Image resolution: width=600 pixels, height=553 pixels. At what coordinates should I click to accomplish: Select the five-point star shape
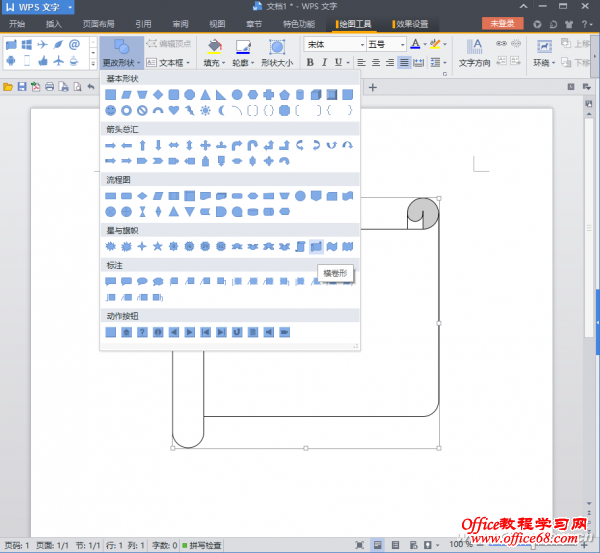158,246
